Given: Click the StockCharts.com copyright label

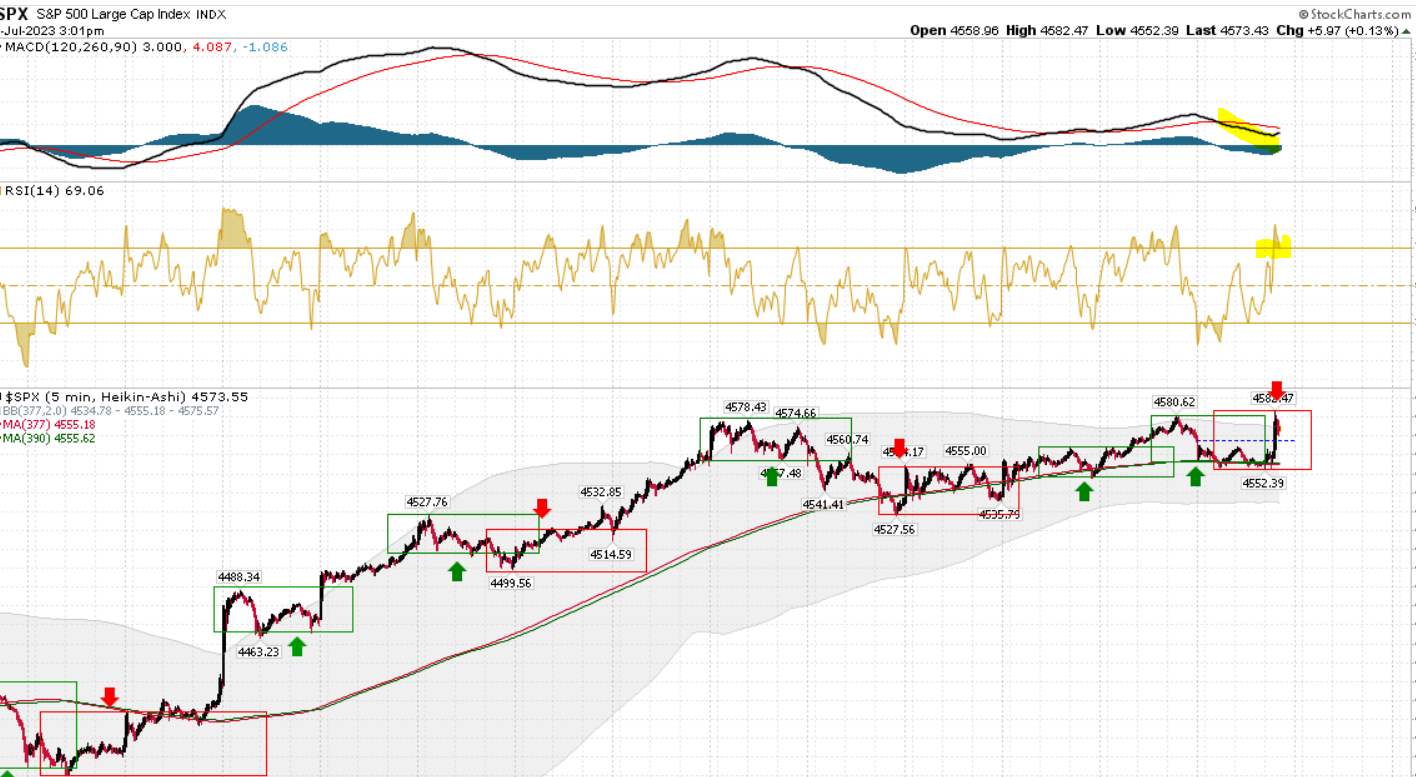Looking at the screenshot, I should (x=1353, y=14).
